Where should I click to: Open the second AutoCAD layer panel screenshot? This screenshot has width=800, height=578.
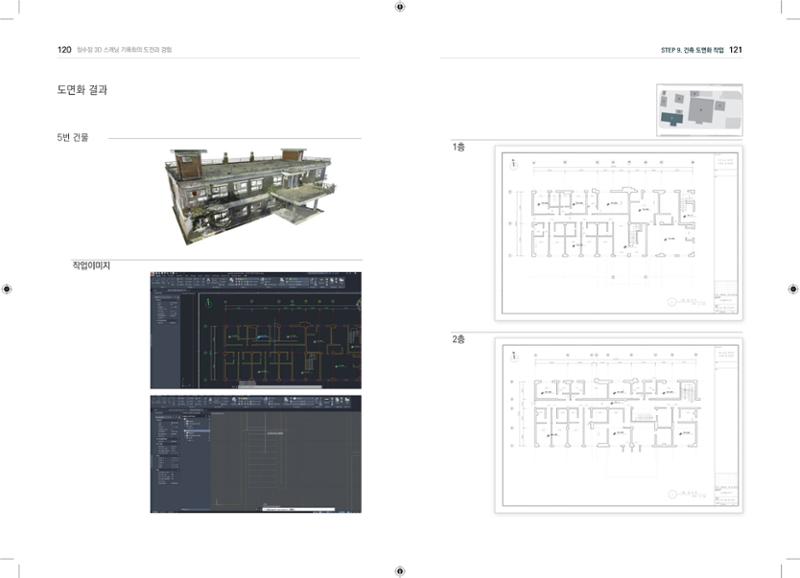tap(256, 454)
